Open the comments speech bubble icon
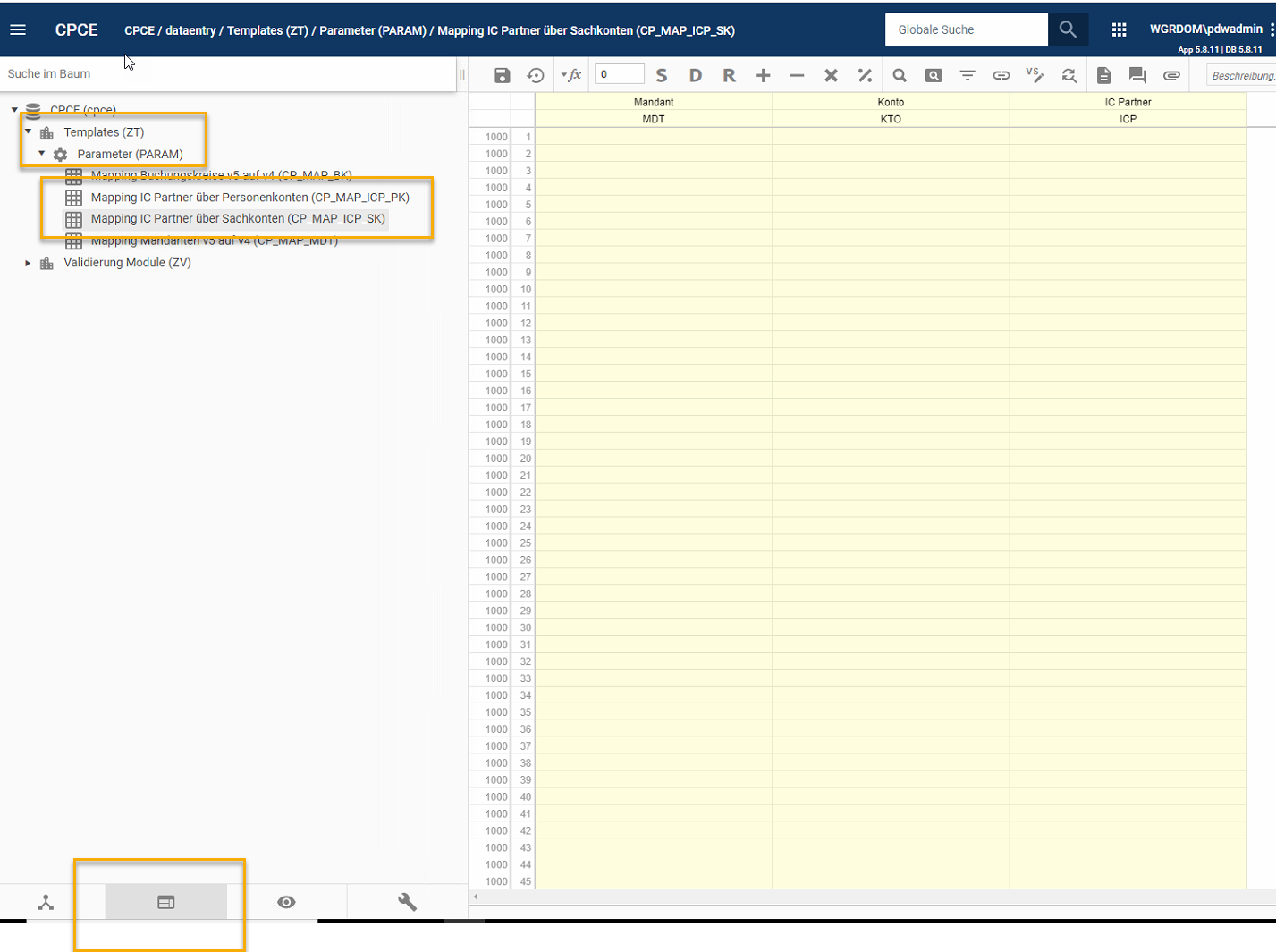The image size is (1276, 952). [x=1137, y=76]
